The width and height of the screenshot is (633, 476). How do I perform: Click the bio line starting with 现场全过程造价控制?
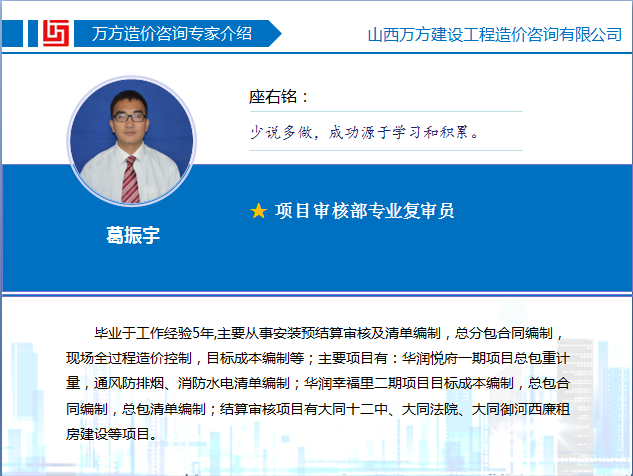pos(317,359)
